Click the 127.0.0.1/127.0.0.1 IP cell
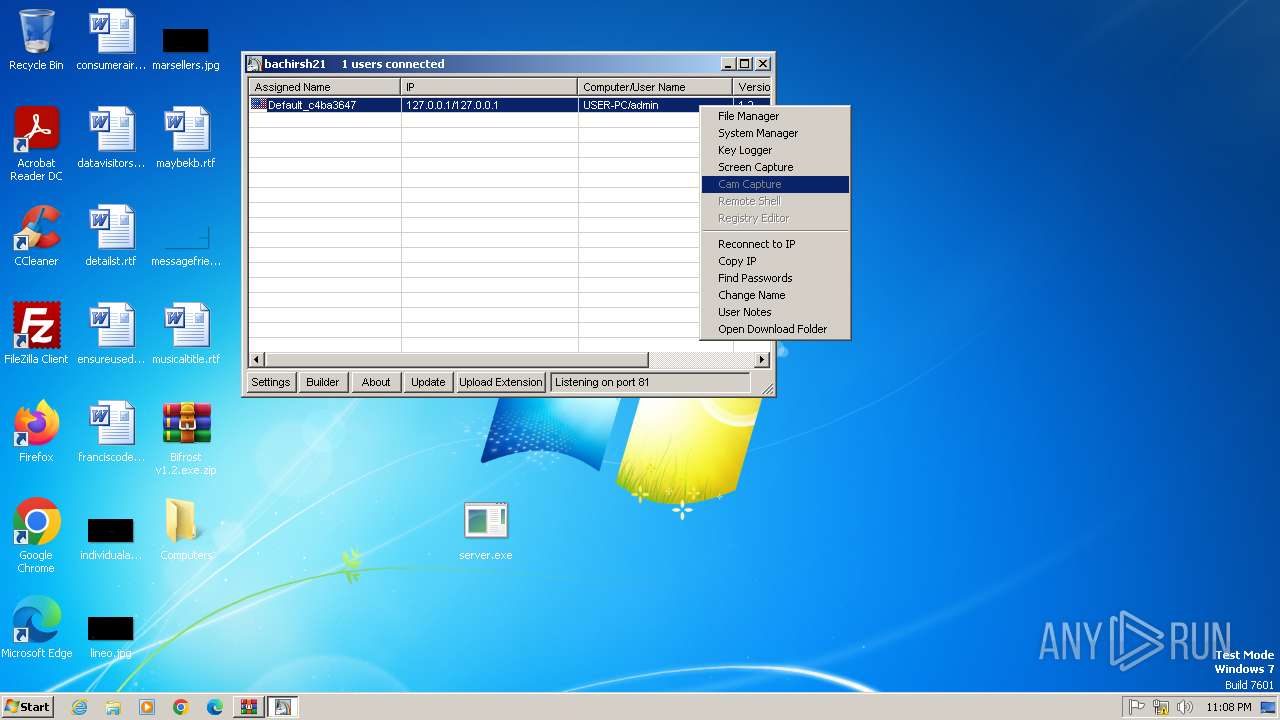The height and width of the screenshot is (720, 1280). tap(489, 105)
